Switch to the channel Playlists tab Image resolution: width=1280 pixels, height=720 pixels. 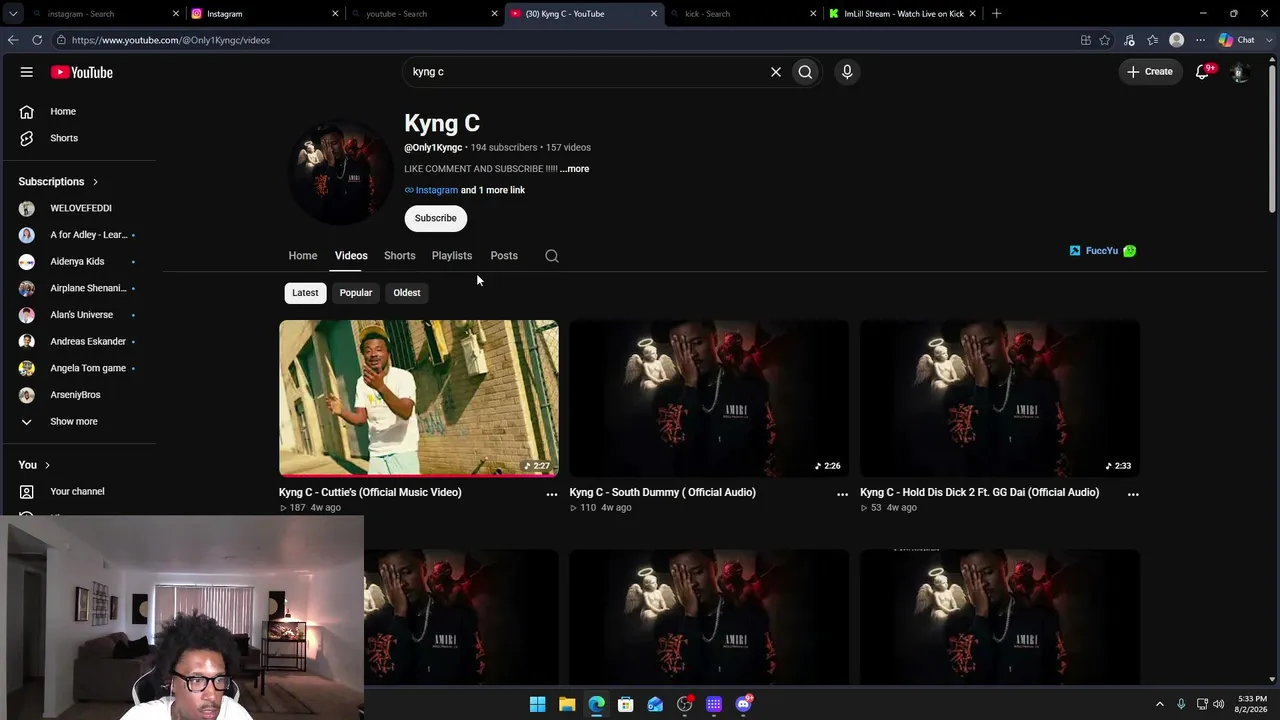coord(452,256)
